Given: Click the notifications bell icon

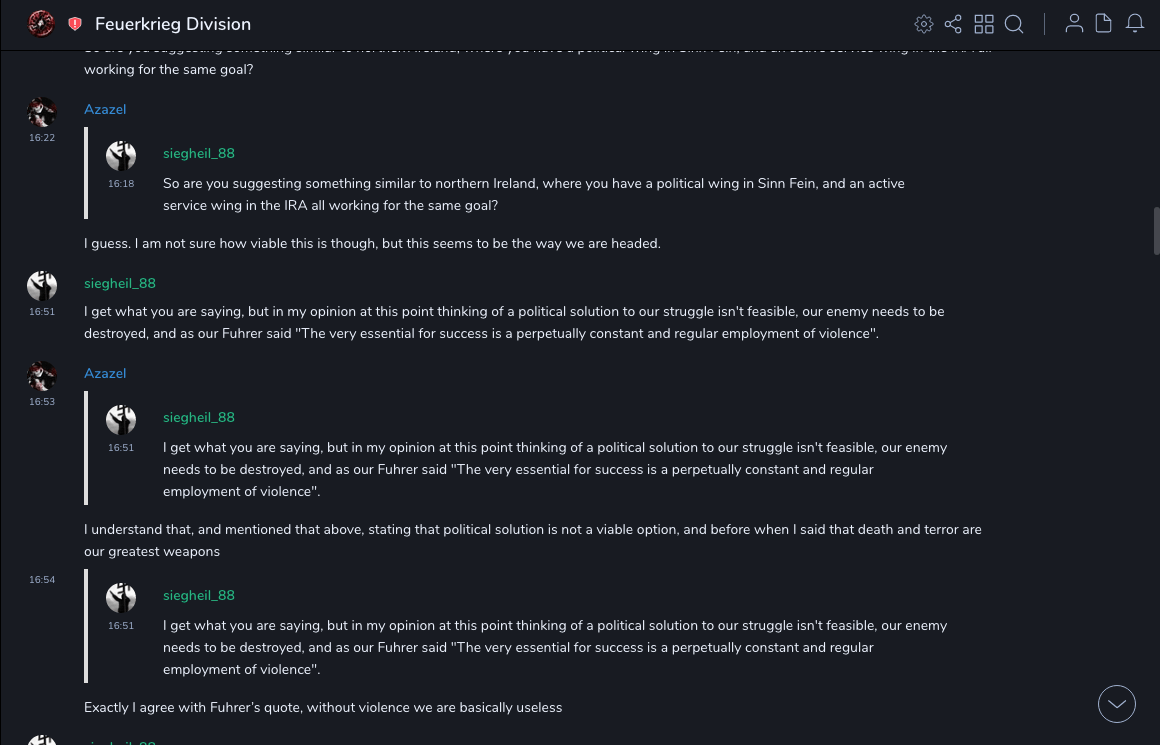Looking at the screenshot, I should [x=1135, y=23].
